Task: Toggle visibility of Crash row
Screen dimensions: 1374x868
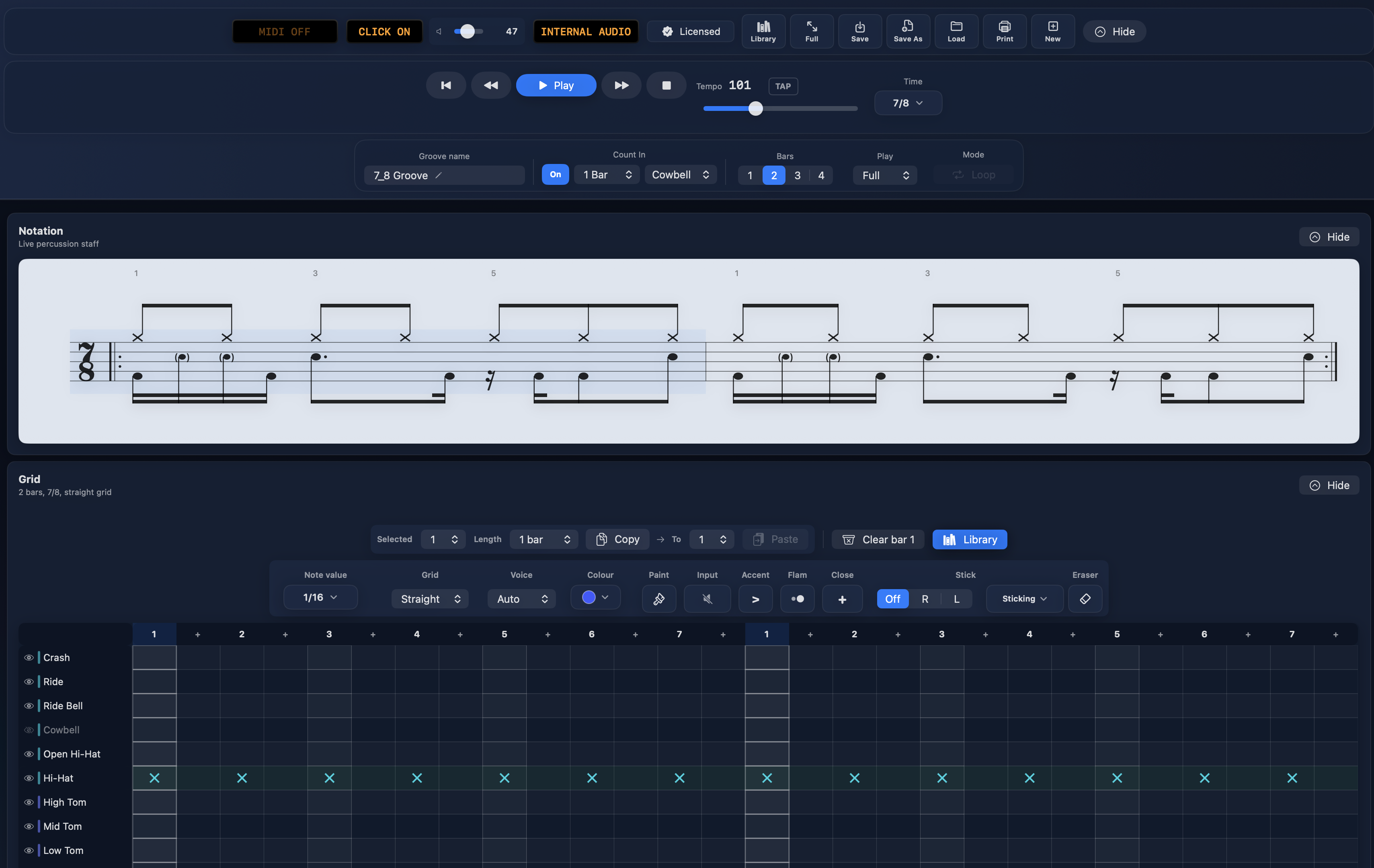Action: [x=29, y=657]
